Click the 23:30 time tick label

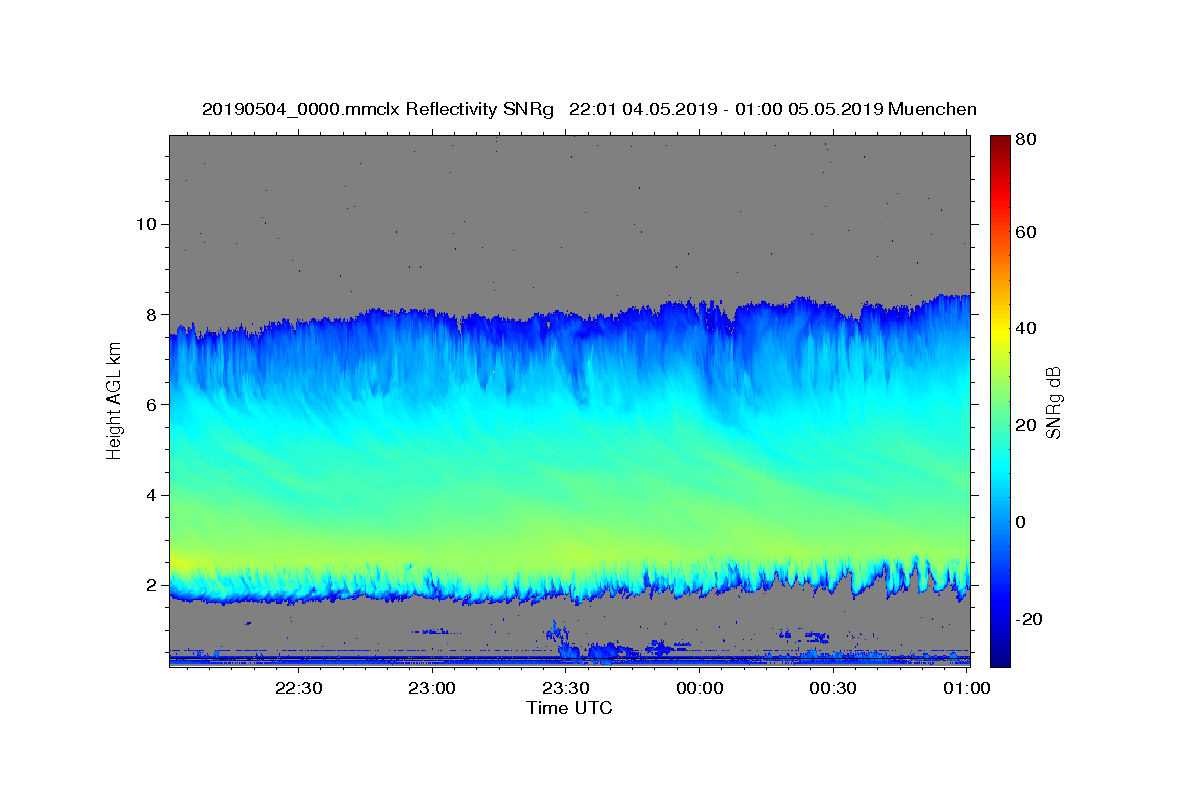coord(566,688)
